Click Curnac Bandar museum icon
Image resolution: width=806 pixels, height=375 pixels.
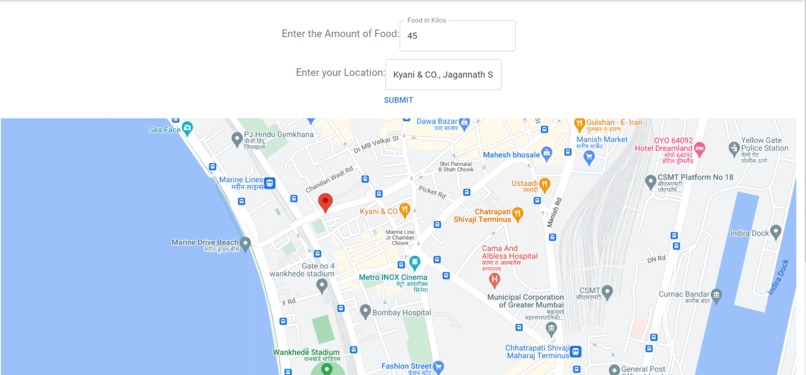tap(717, 296)
